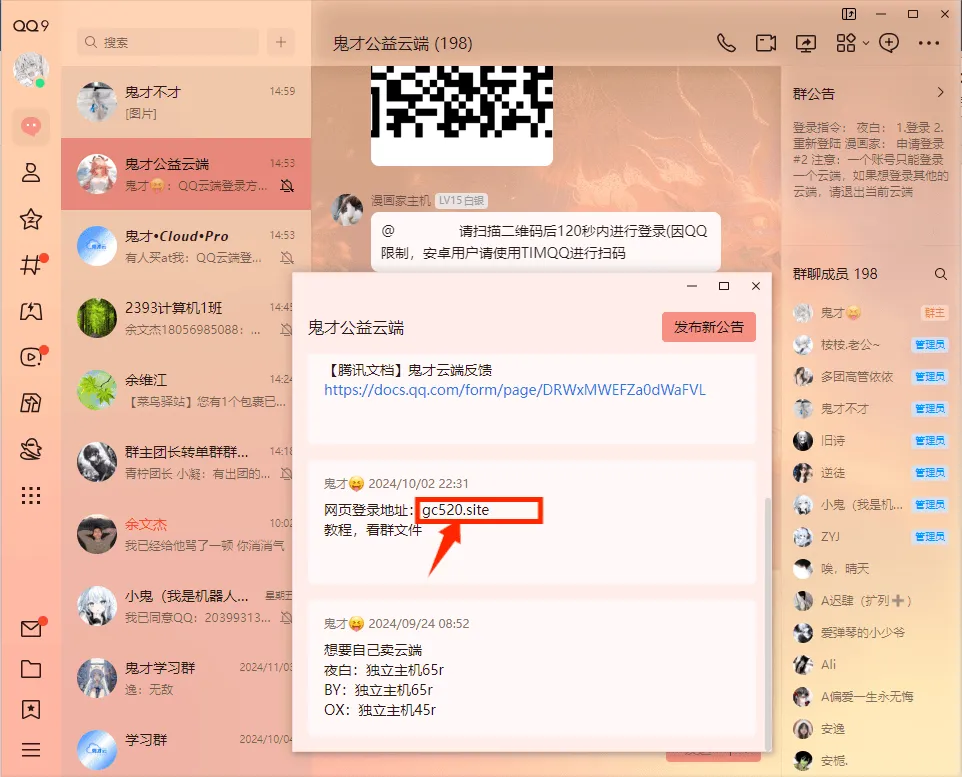Open more options via ellipsis in chat header
The width and height of the screenshot is (962, 777).
(928, 43)
